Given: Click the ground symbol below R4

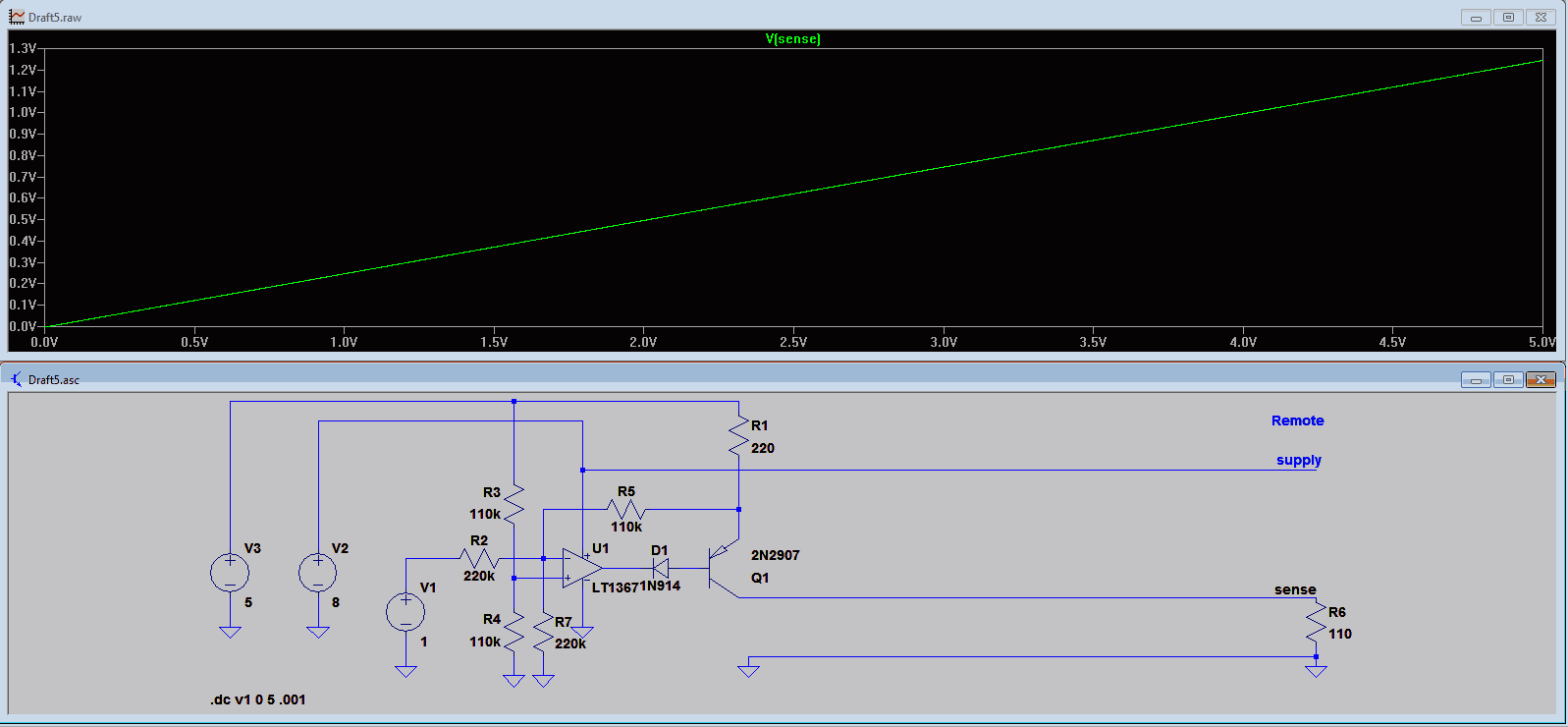Looking at the screenshot, I should pyautogui.click(x=514, y=682).
